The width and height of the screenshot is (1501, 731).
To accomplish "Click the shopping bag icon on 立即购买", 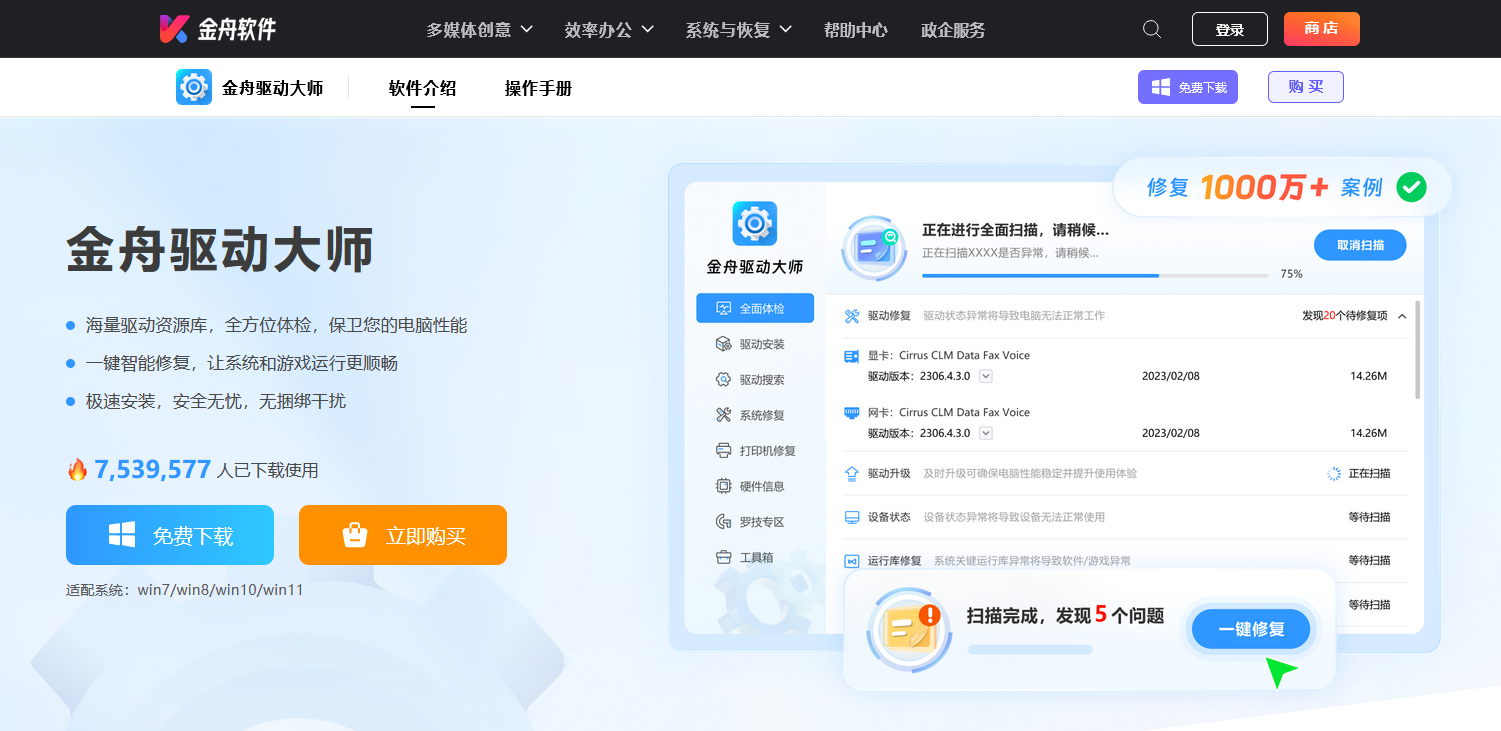I will [355, 535].
